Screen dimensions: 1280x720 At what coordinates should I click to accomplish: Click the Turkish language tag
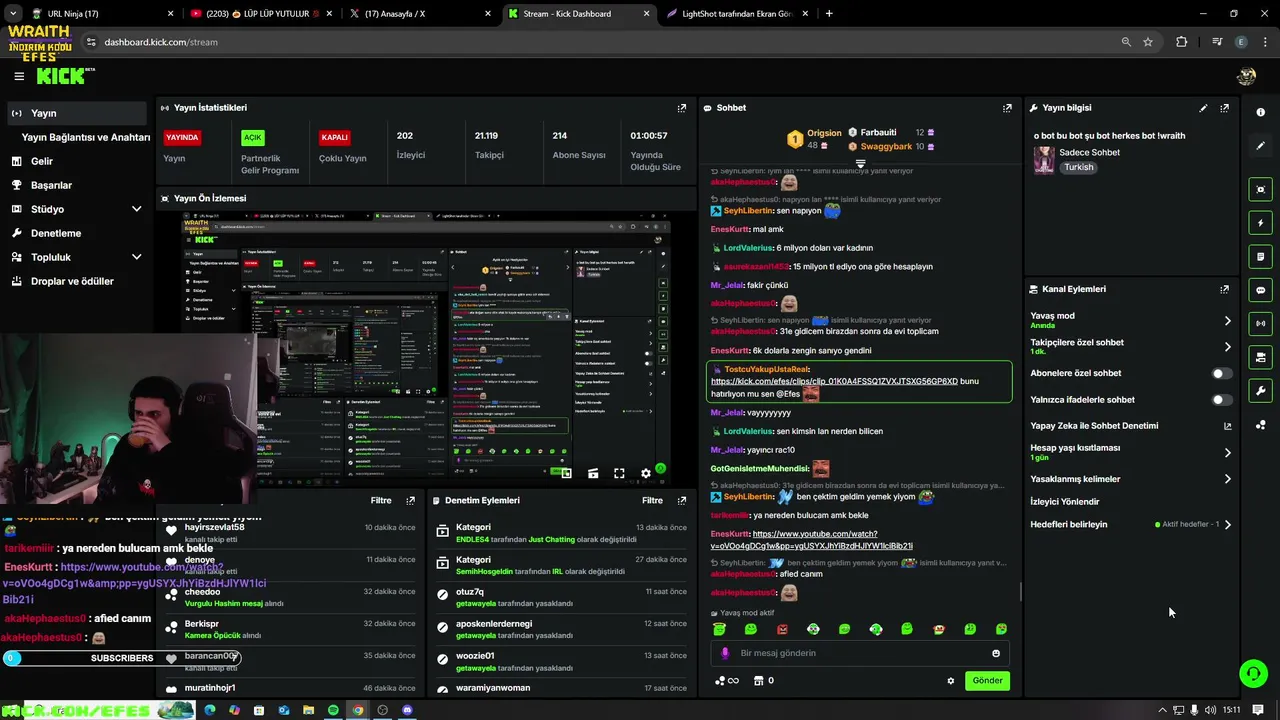click(1078, 167)
